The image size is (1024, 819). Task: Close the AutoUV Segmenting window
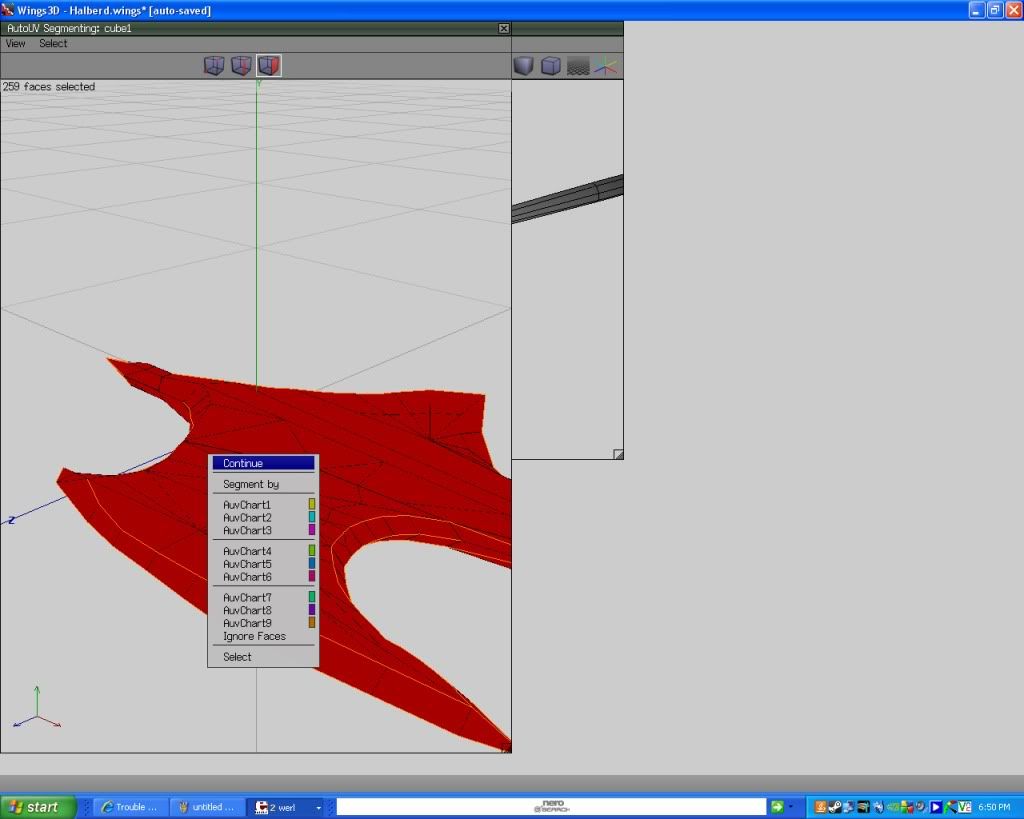504,28
